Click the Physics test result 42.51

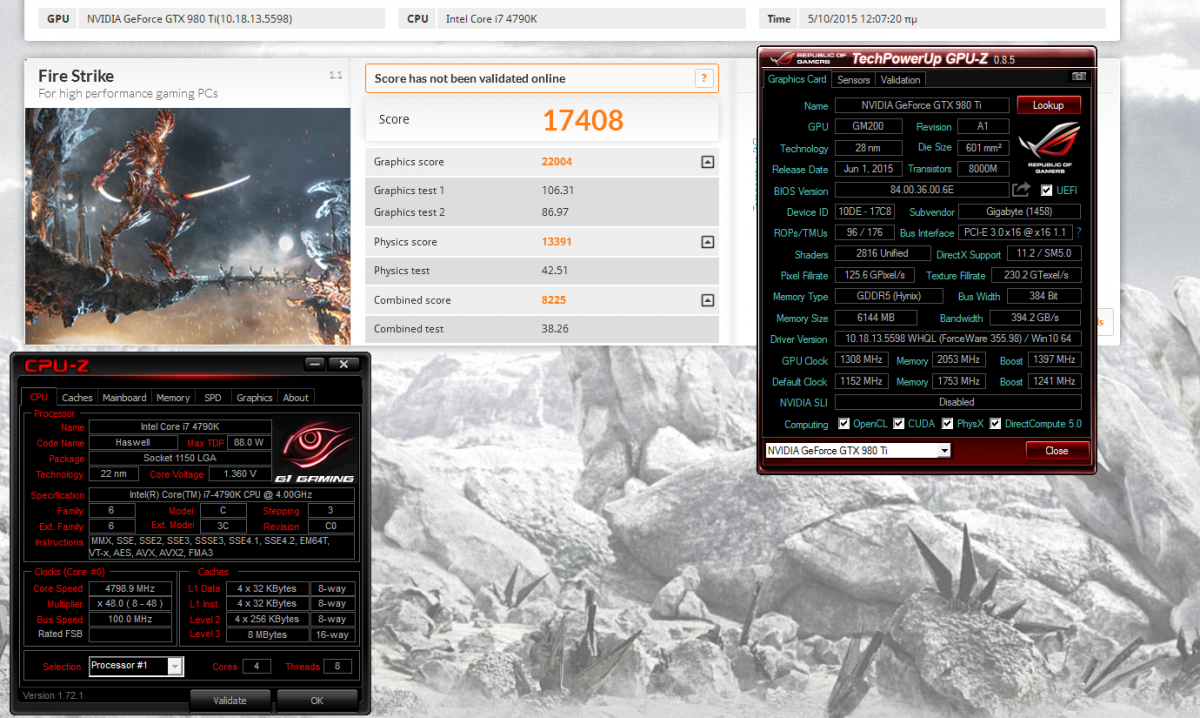click(555, 271)
